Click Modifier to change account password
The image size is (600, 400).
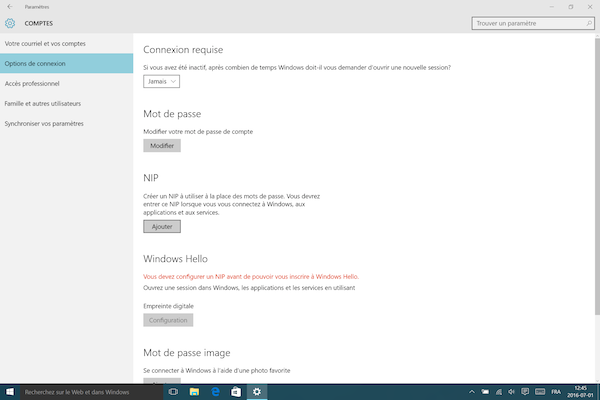click(162, 145)
